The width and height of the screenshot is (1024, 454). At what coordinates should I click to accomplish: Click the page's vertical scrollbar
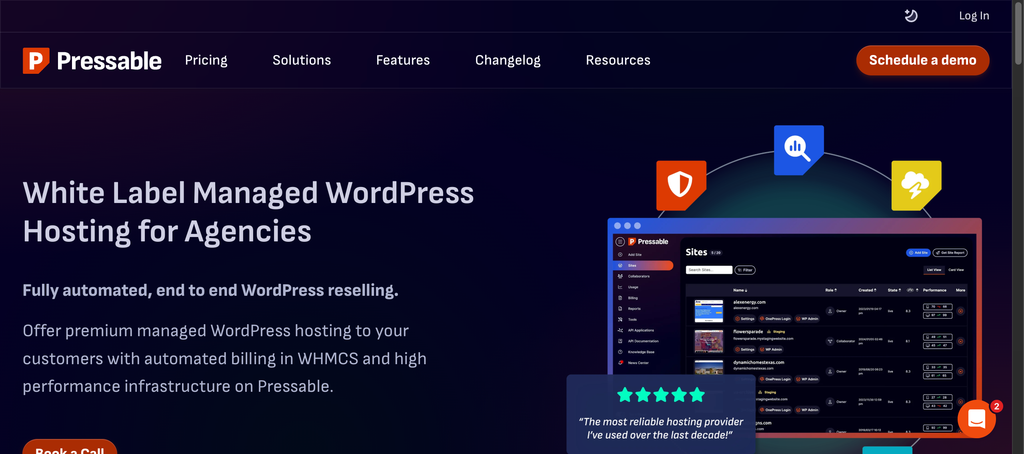tap(1018, 33)
